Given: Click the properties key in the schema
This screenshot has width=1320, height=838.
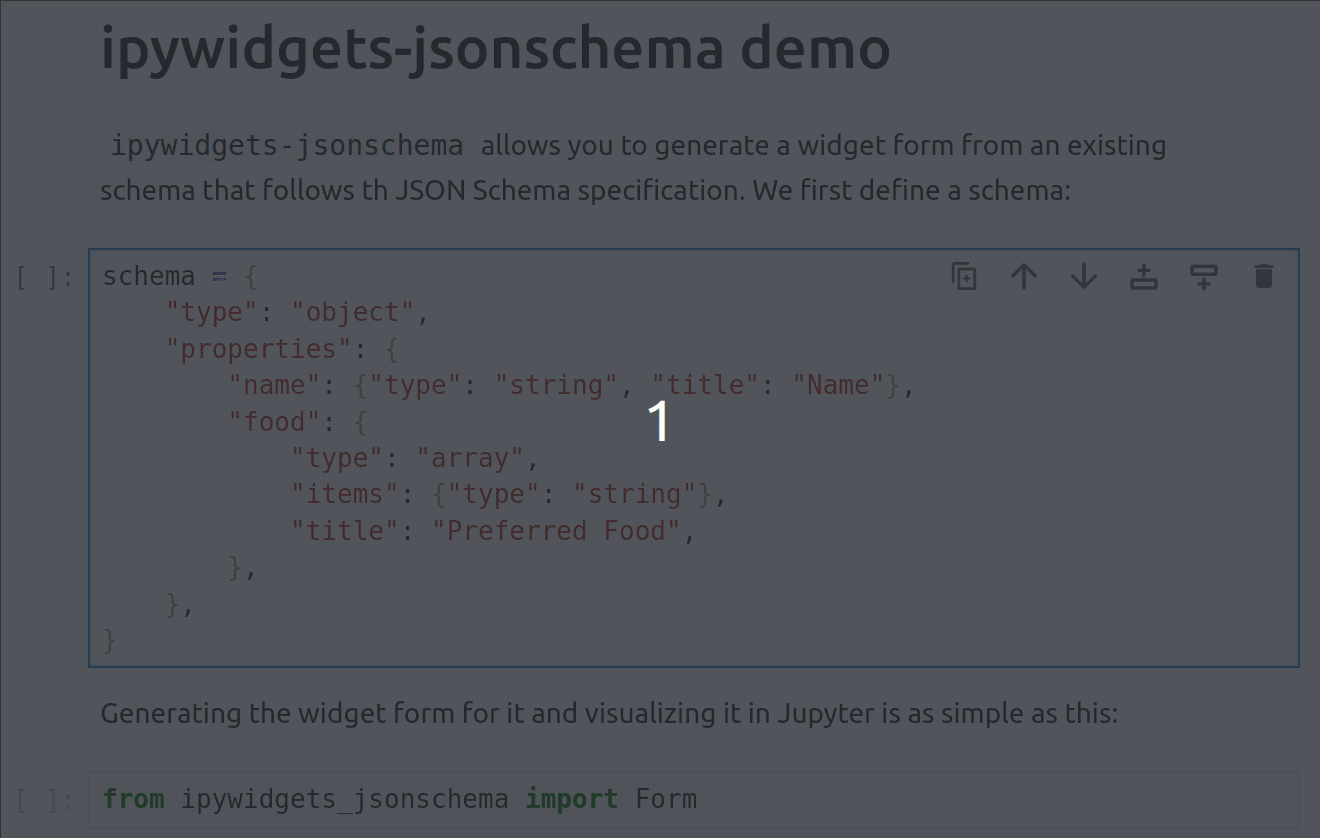Looking at the screenshot, I should (x=260, y=348).
